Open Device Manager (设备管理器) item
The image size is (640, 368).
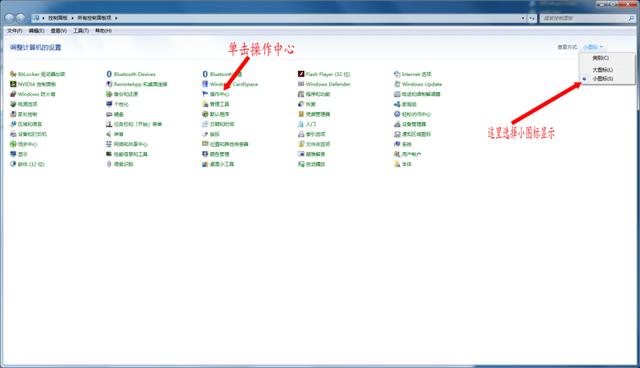click(410, 124)
